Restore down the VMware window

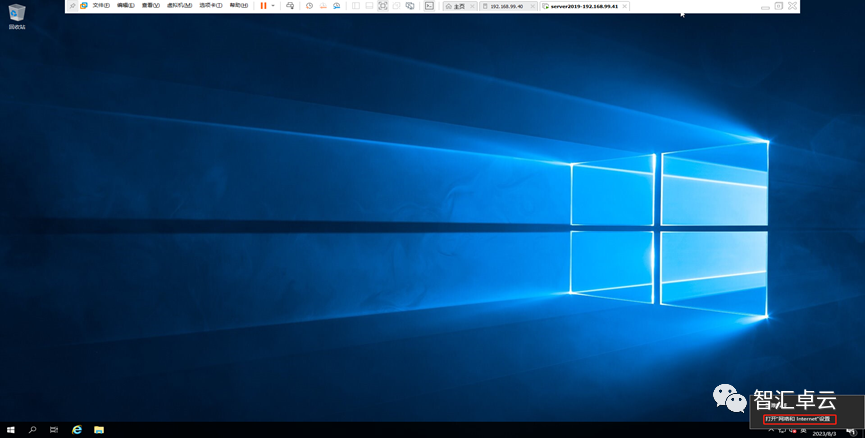click(778, 6)
